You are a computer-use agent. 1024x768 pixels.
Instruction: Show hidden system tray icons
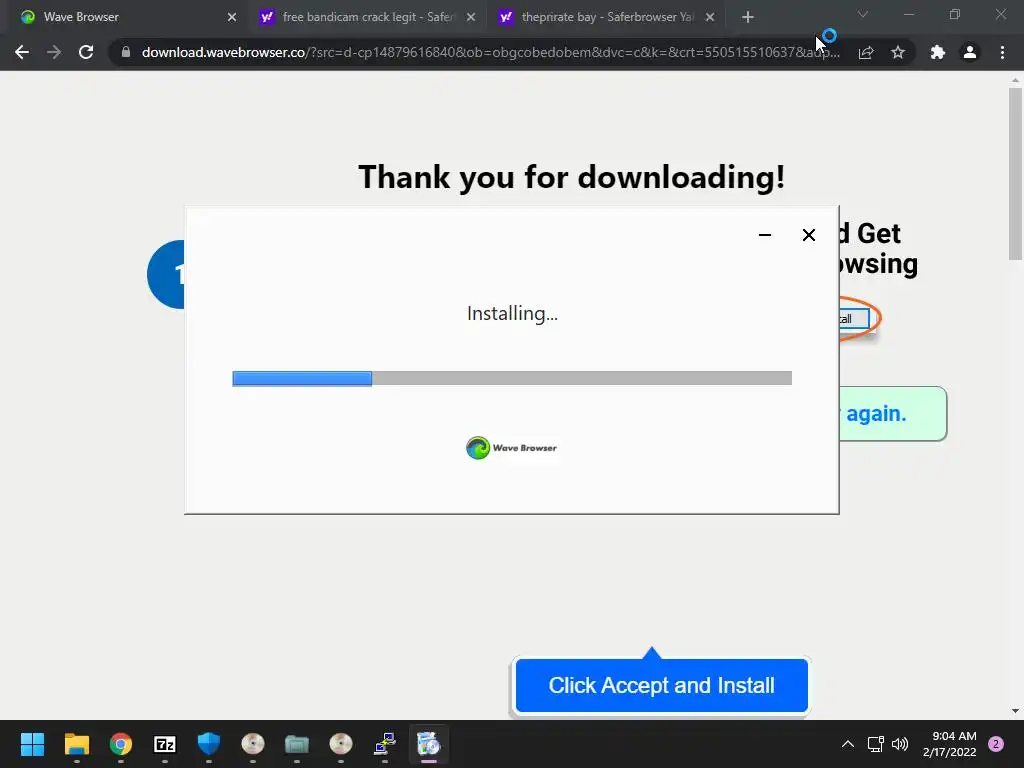(848, 744)
